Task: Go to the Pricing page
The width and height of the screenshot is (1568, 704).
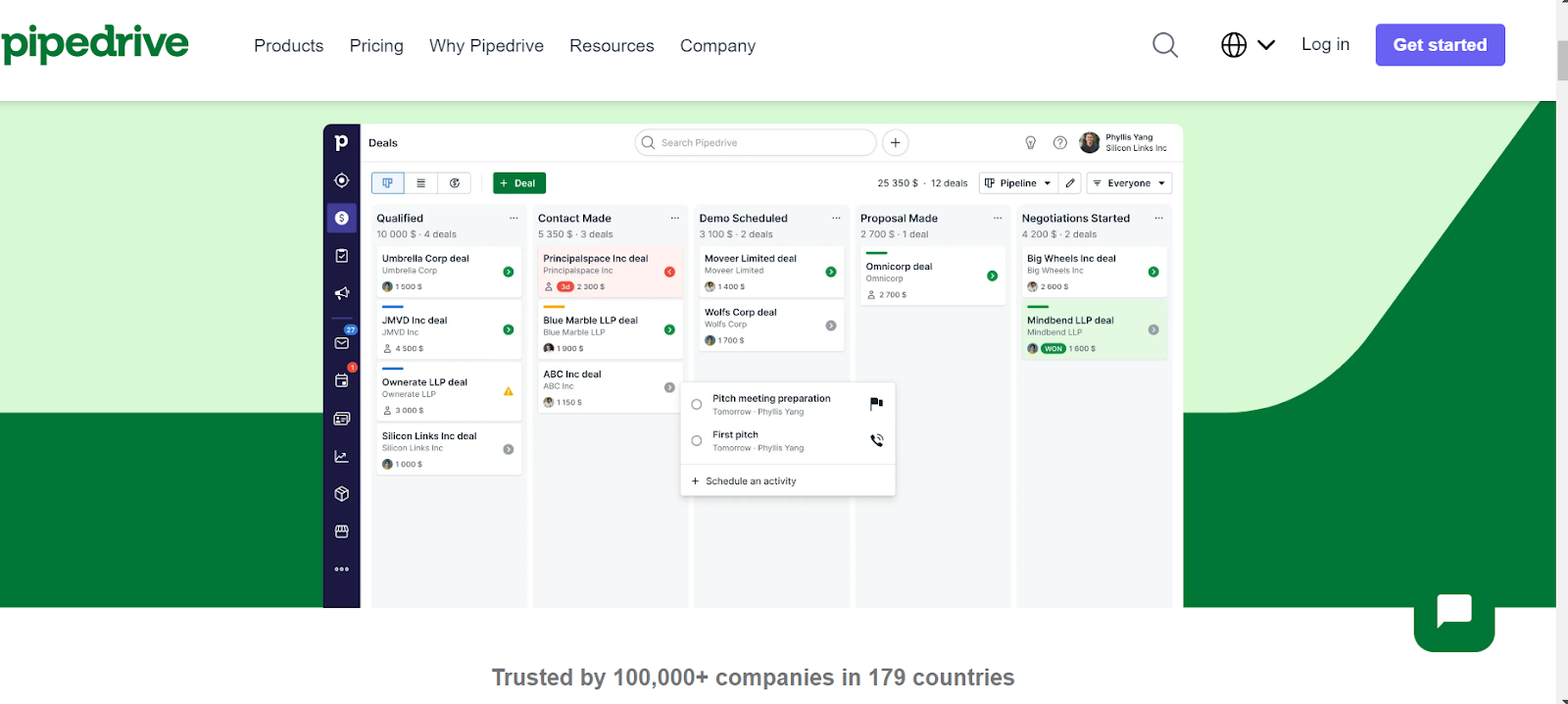Action: (x=376, y=46)
